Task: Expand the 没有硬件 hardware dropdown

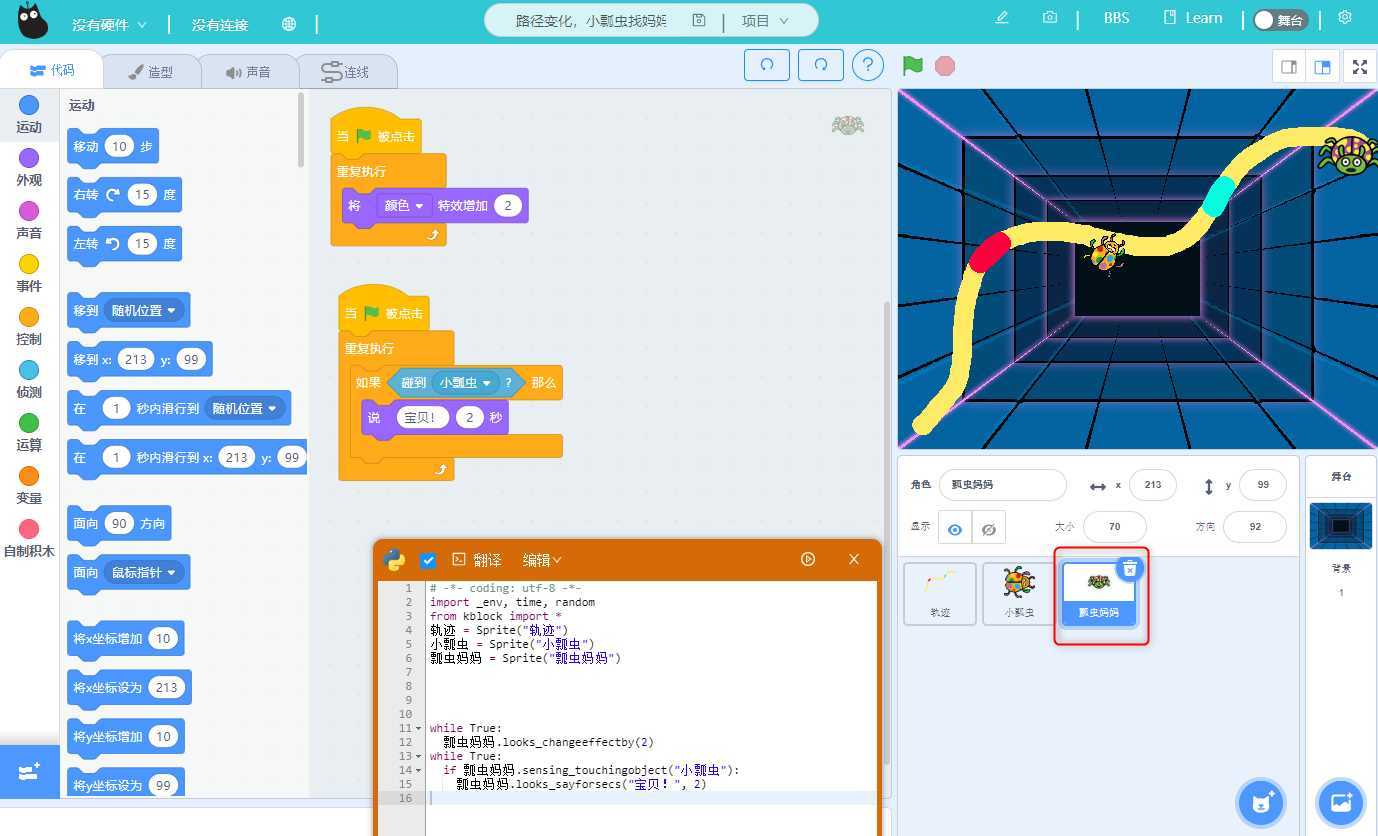Action: (109, 24)
